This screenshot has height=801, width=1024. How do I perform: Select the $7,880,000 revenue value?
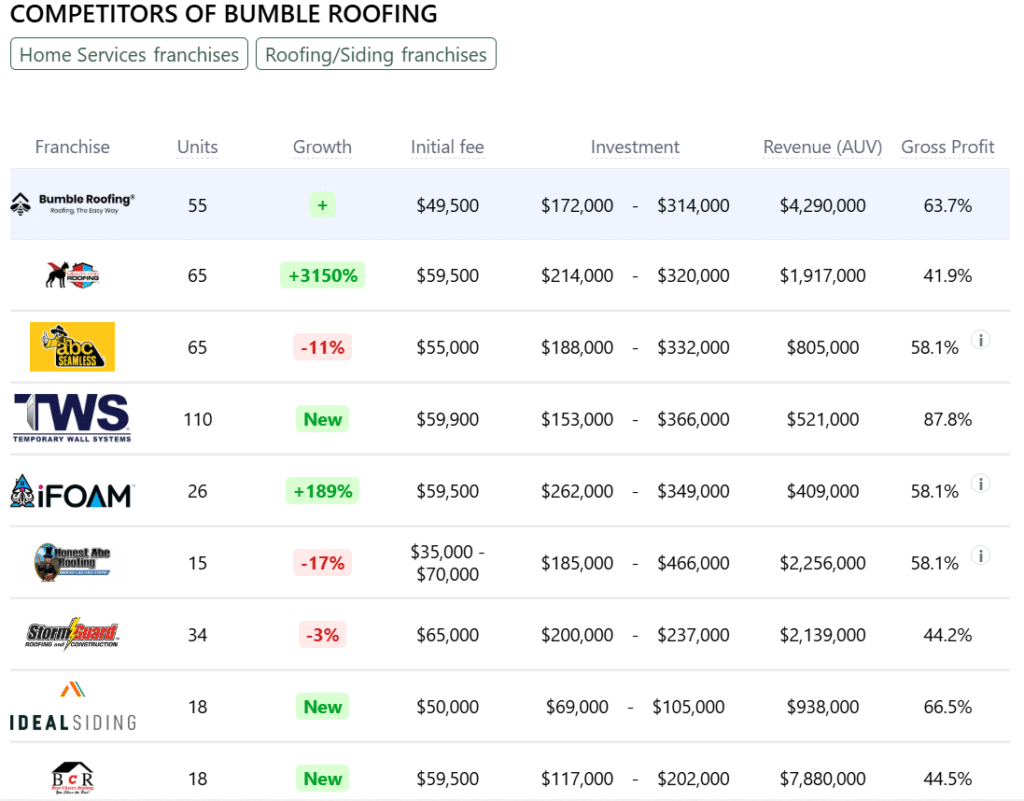pos(822,778)
